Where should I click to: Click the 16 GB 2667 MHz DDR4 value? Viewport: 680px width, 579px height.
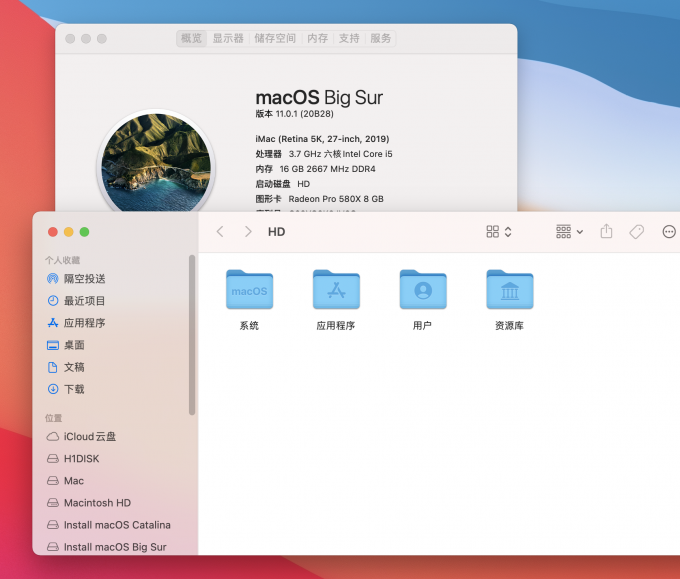point(327,169)
